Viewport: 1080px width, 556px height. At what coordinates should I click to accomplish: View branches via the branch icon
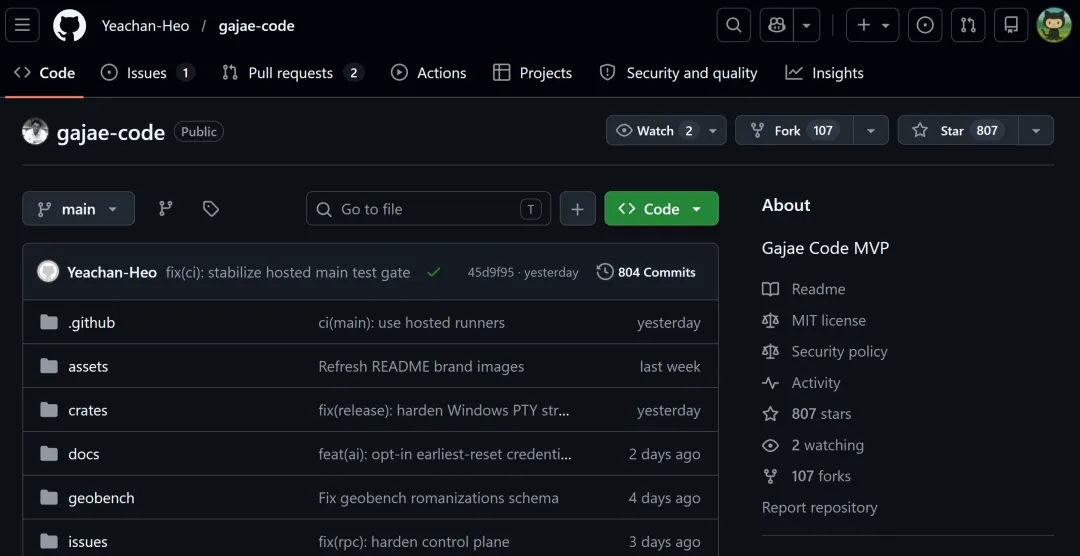[x=166, y=209]
